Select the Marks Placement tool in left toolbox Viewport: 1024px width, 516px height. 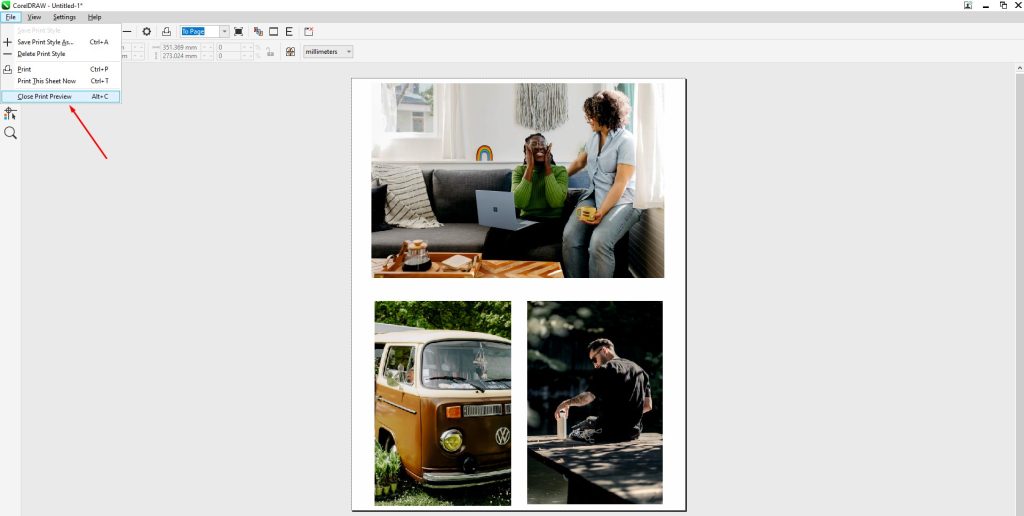(10, 114)
